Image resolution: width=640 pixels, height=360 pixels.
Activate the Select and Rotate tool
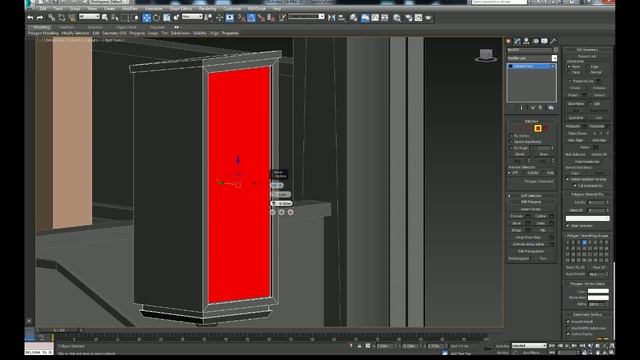pyautogui.click(x=156, y=18)
